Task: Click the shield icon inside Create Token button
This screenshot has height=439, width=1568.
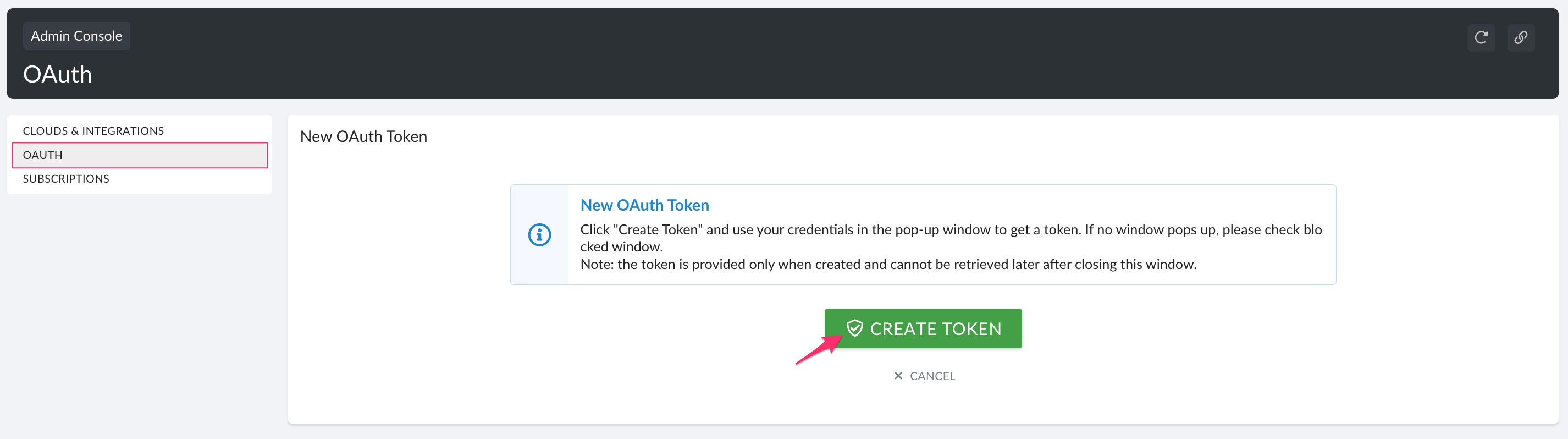Action: [x=854, y=329]
